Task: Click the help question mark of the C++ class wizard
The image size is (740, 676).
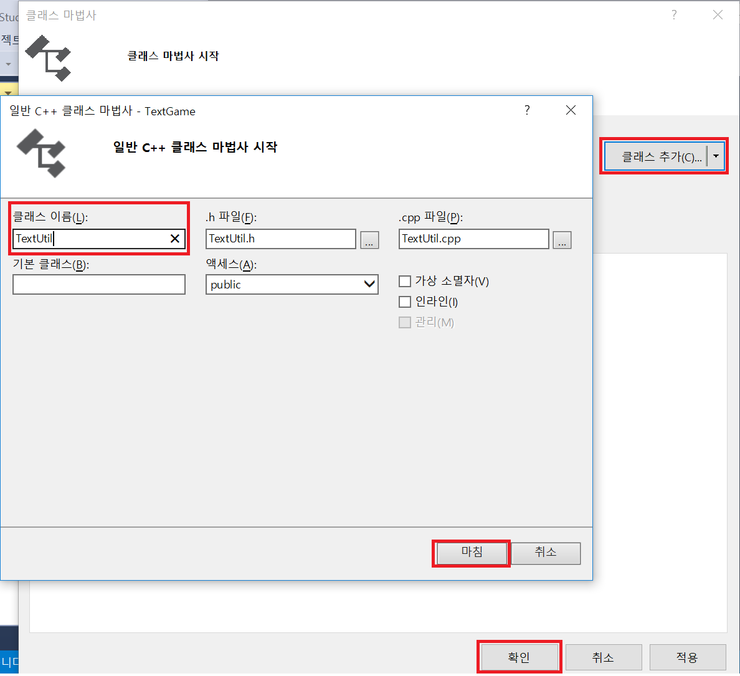Action: tap(527, 111)
